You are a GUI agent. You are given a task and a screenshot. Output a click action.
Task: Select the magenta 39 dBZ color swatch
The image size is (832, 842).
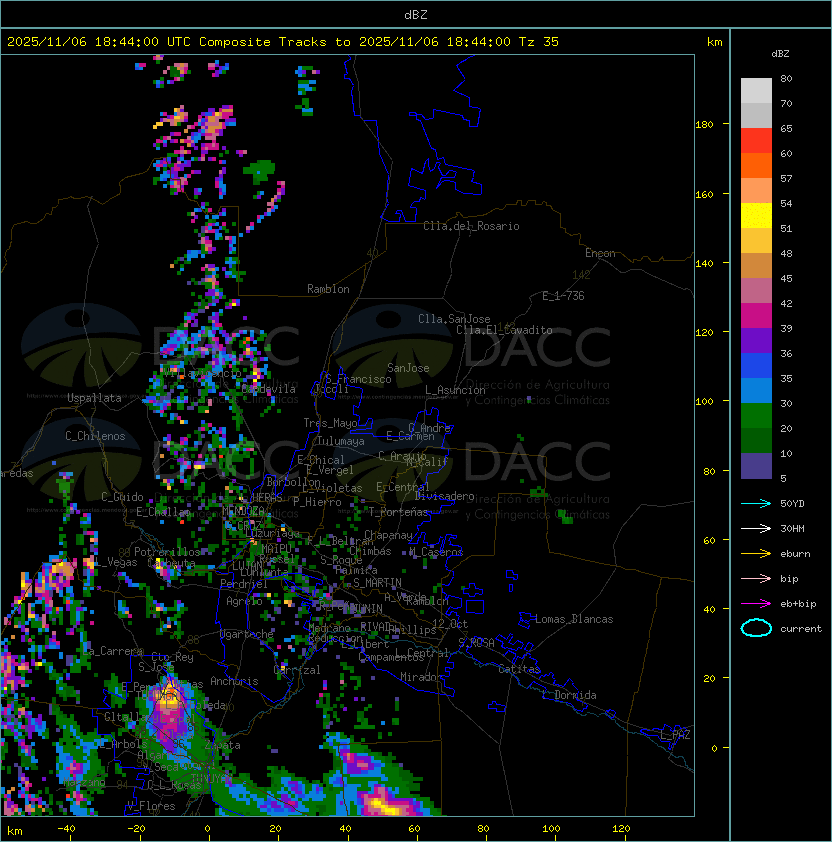[756, 316]
